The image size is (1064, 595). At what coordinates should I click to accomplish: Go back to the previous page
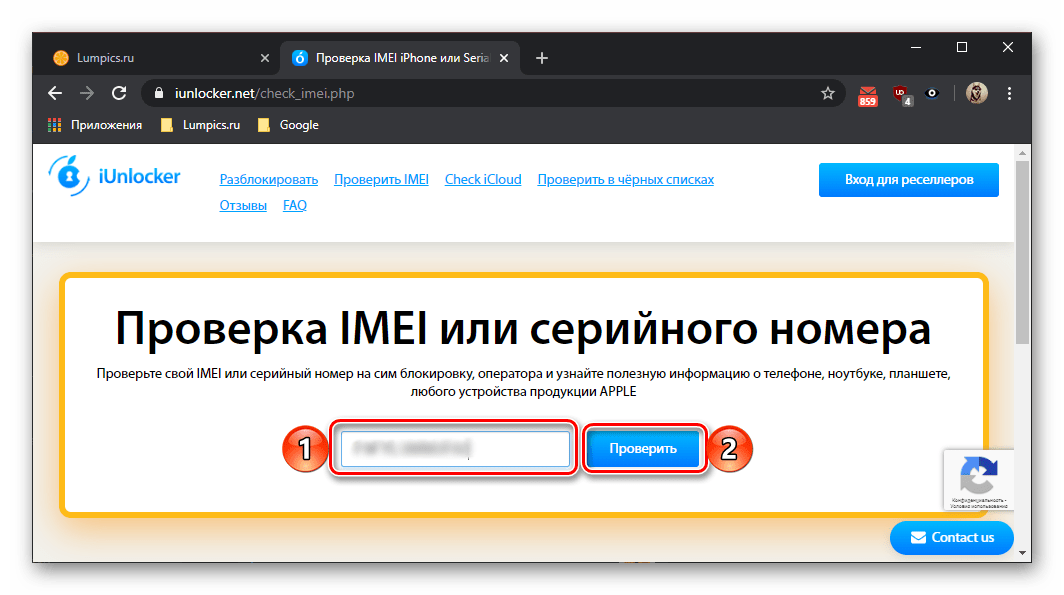click(x=55, y=94)
